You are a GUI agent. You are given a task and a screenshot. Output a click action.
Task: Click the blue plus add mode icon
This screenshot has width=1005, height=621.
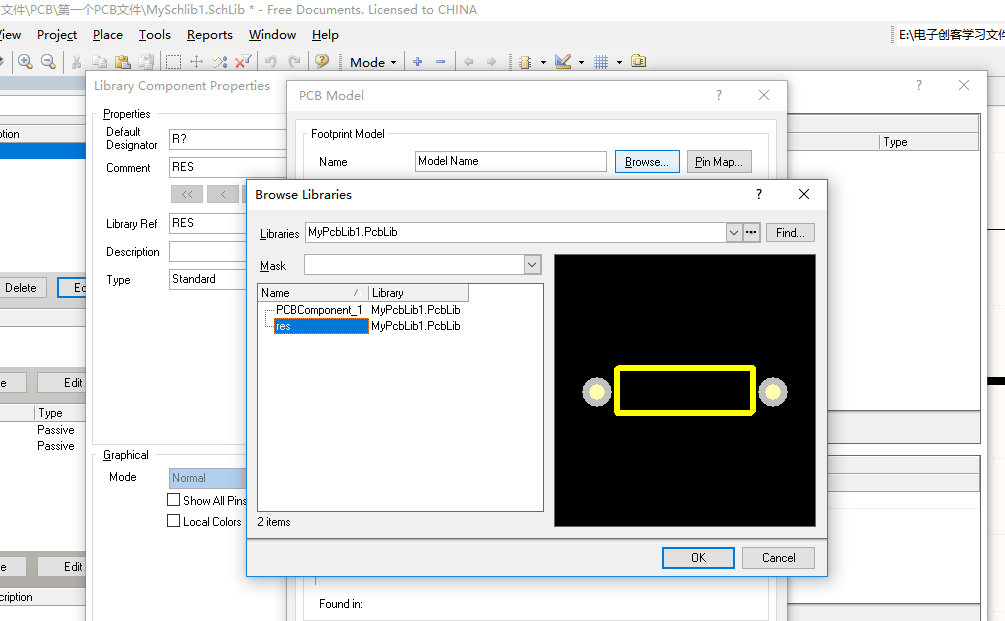[418, 62]
